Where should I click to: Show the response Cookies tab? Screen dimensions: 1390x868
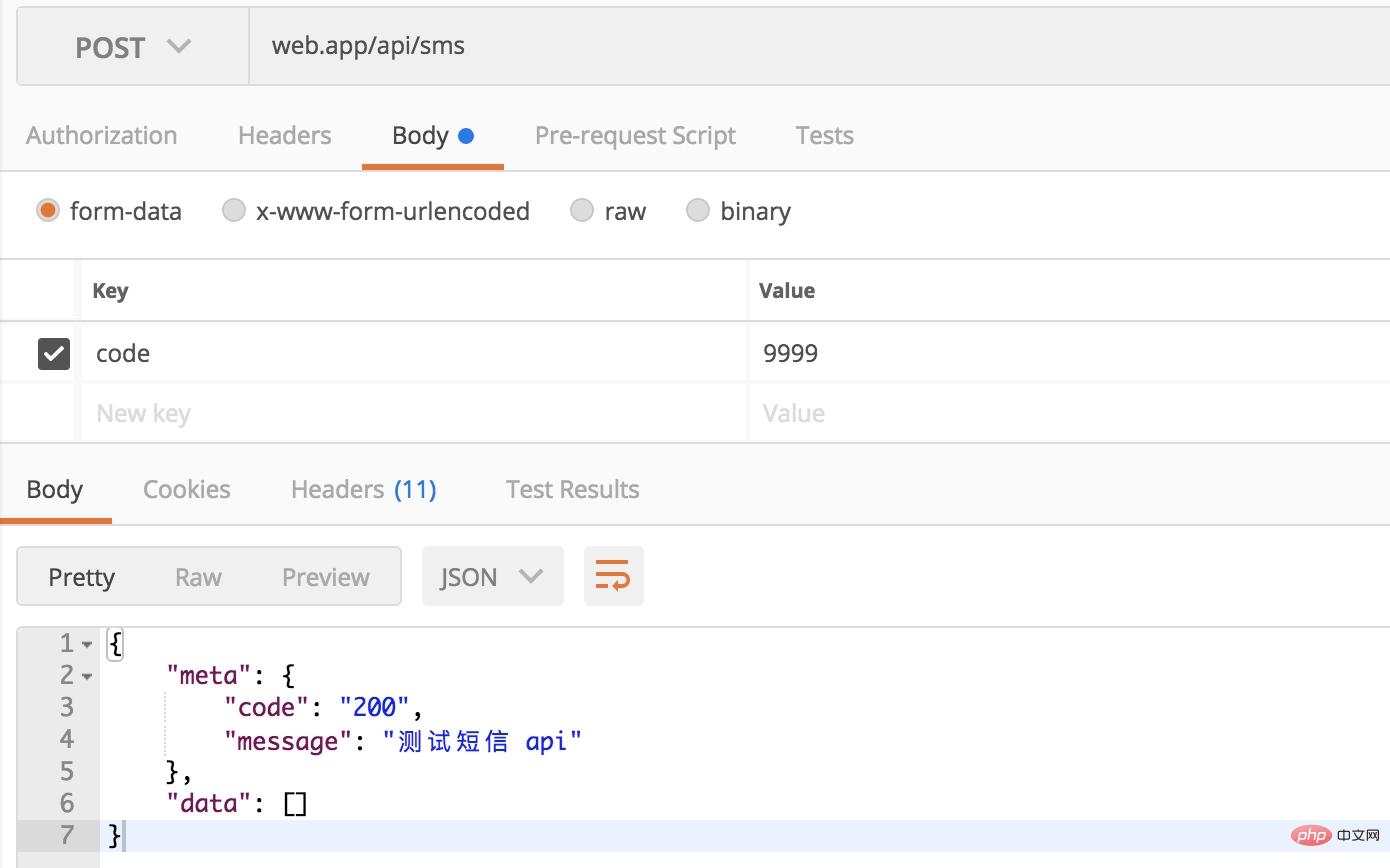click(x=186, y=489)
